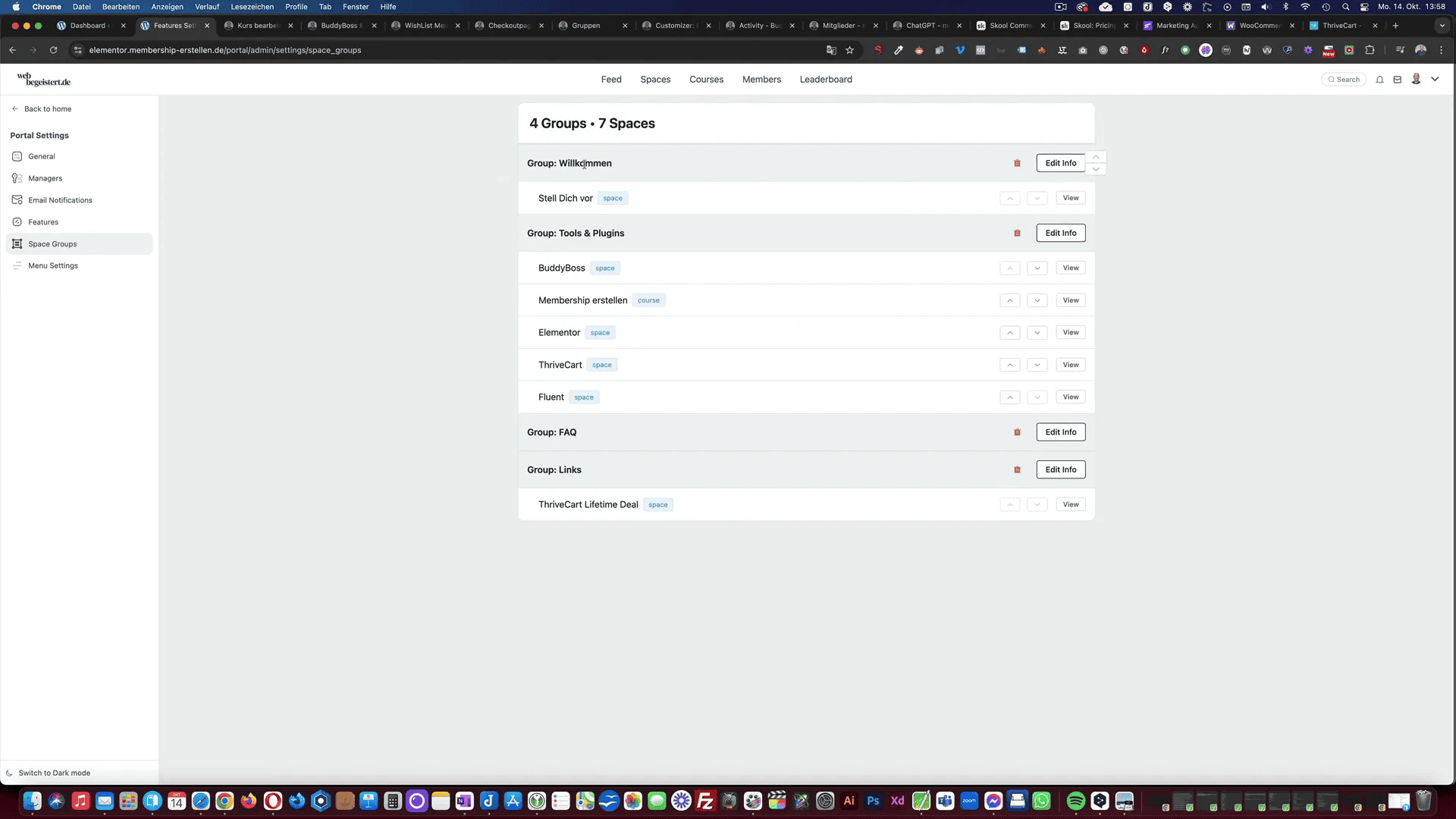Click the delete icon for Group Links
This screenshot has width=1456, height=819.
click(x=1018, y=470)
